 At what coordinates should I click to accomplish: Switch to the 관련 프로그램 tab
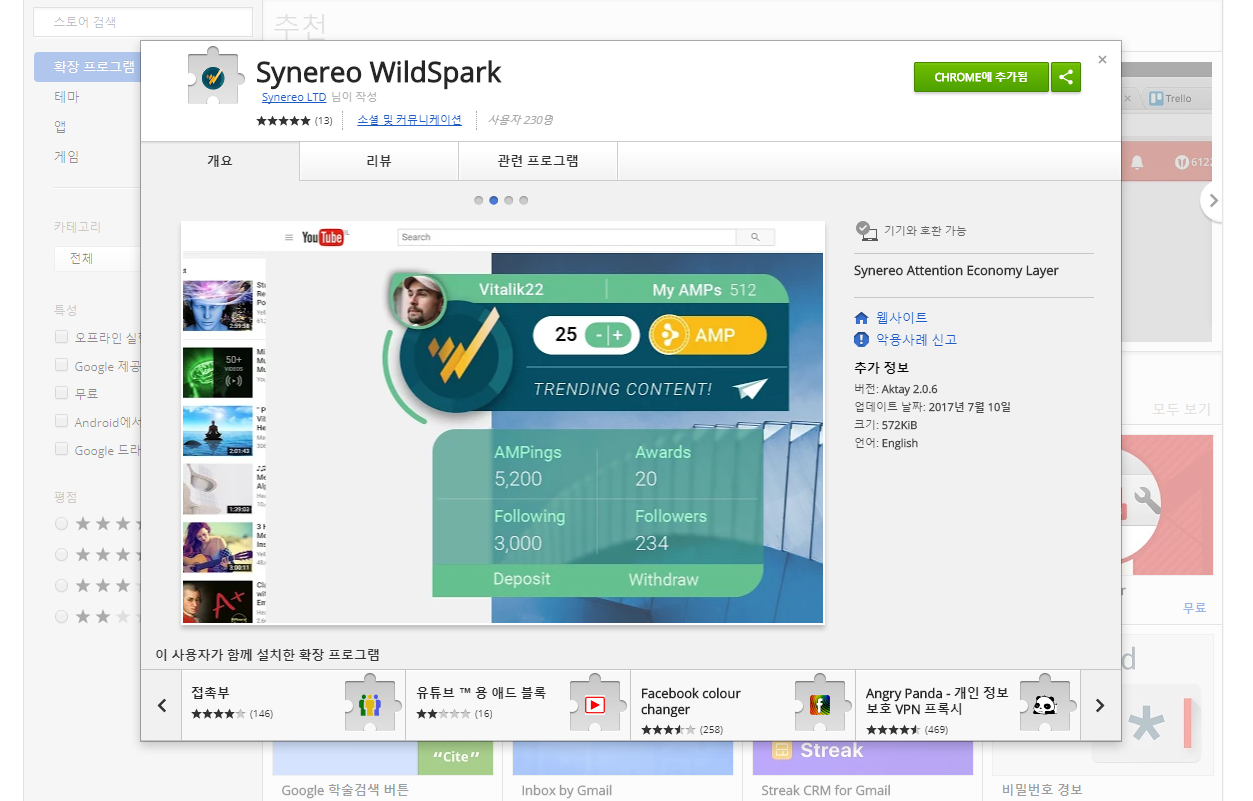(x=538, y=161)
